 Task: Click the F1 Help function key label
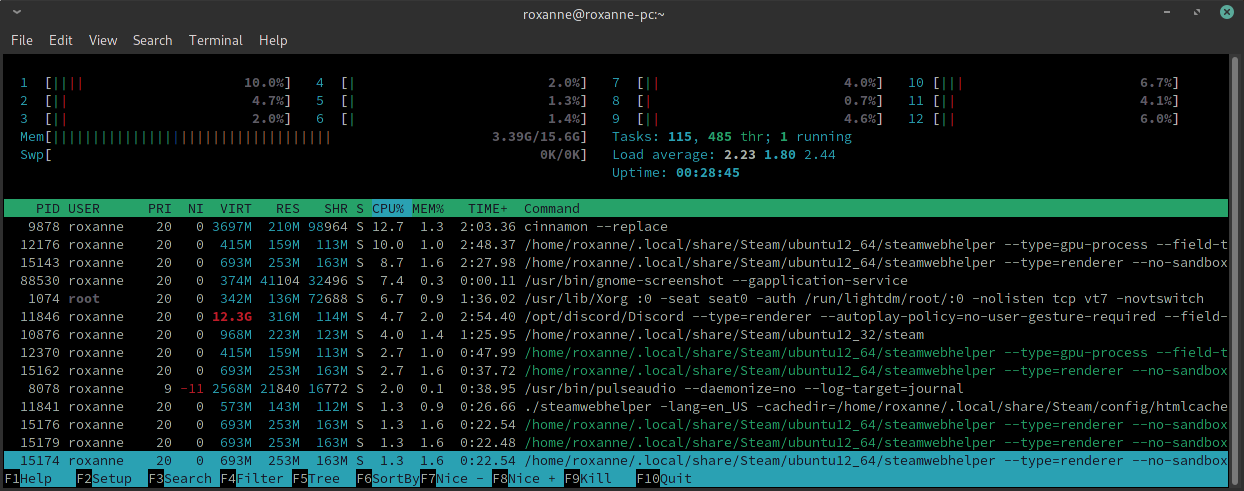28,479
